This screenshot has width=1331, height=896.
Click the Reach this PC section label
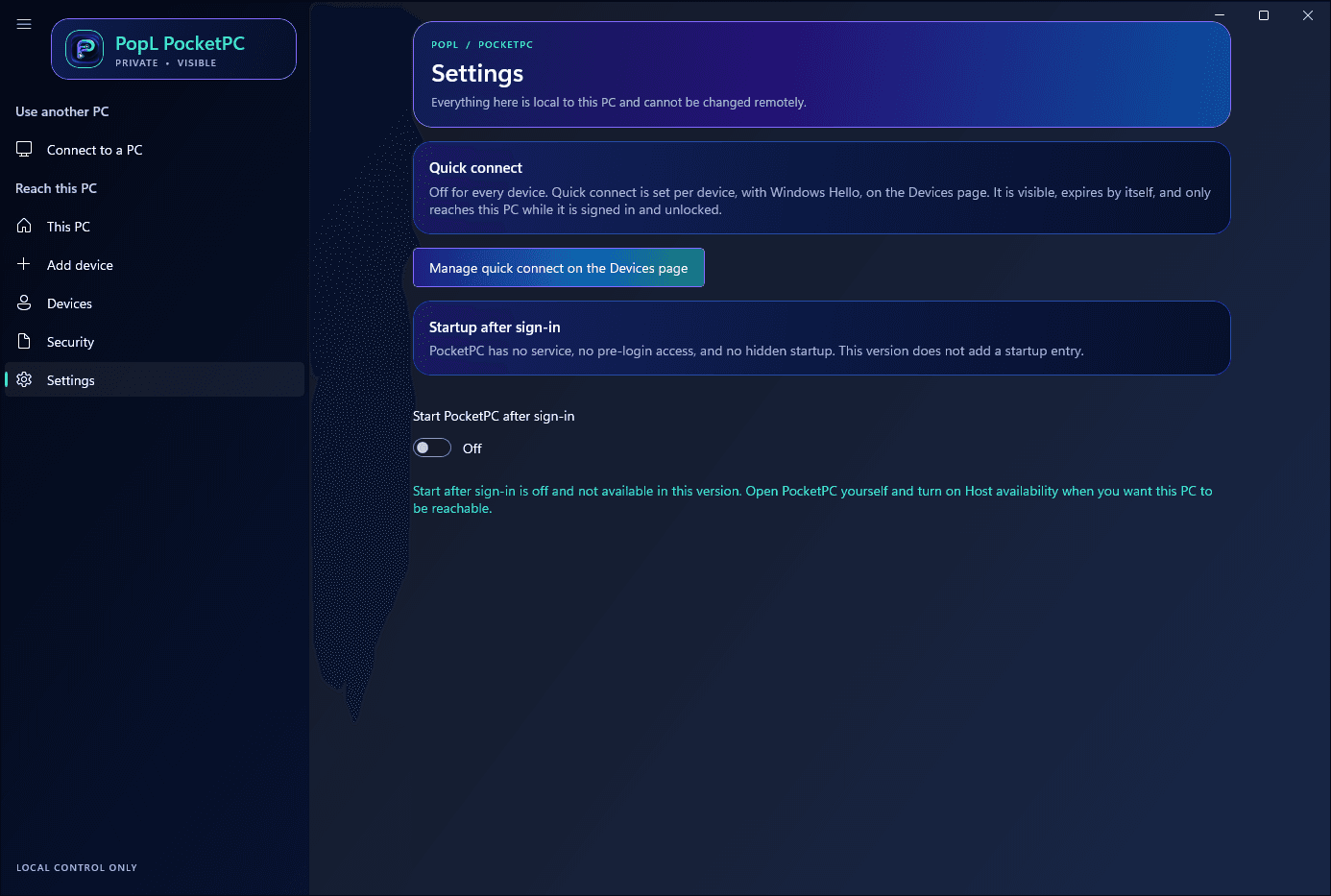click(x=56, y=188)
